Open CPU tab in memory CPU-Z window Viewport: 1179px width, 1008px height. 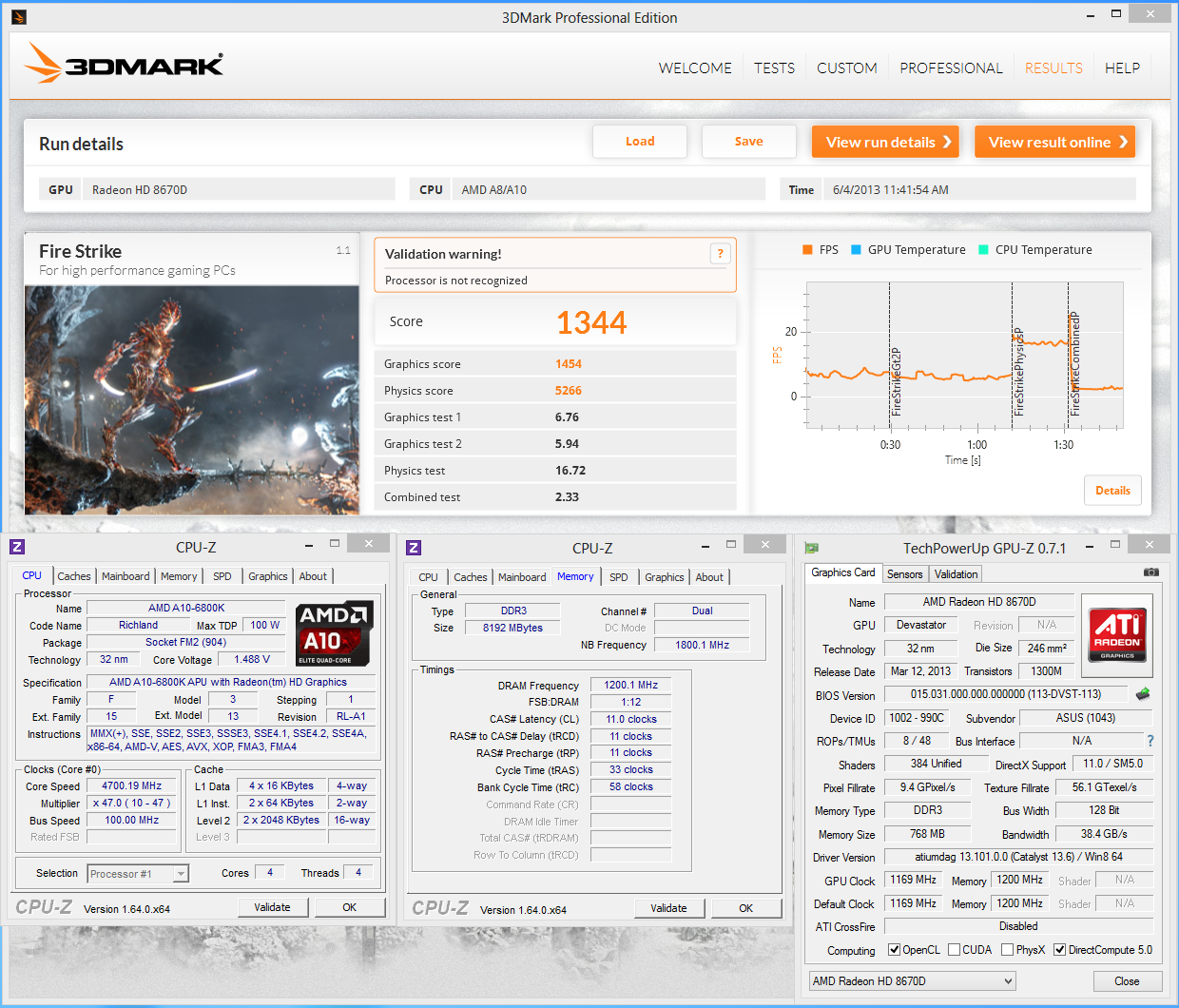point(429,577)
